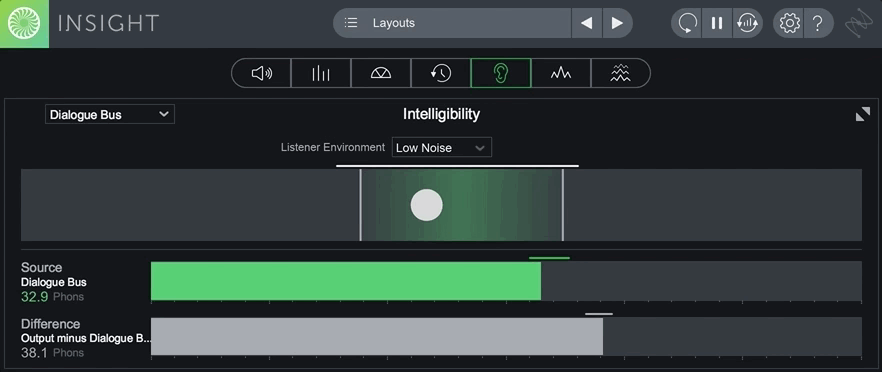Pause the metering

coord(717,23)
